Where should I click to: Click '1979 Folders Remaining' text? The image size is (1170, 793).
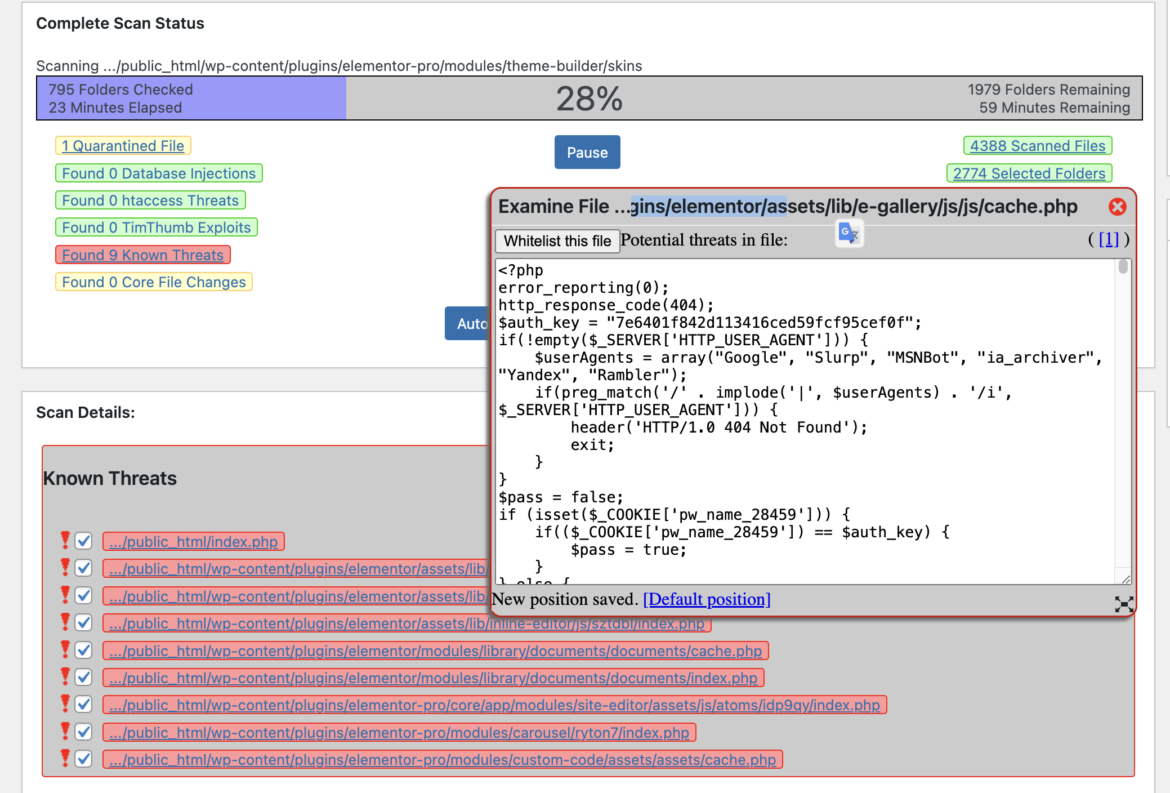(x=1048, y=90)
